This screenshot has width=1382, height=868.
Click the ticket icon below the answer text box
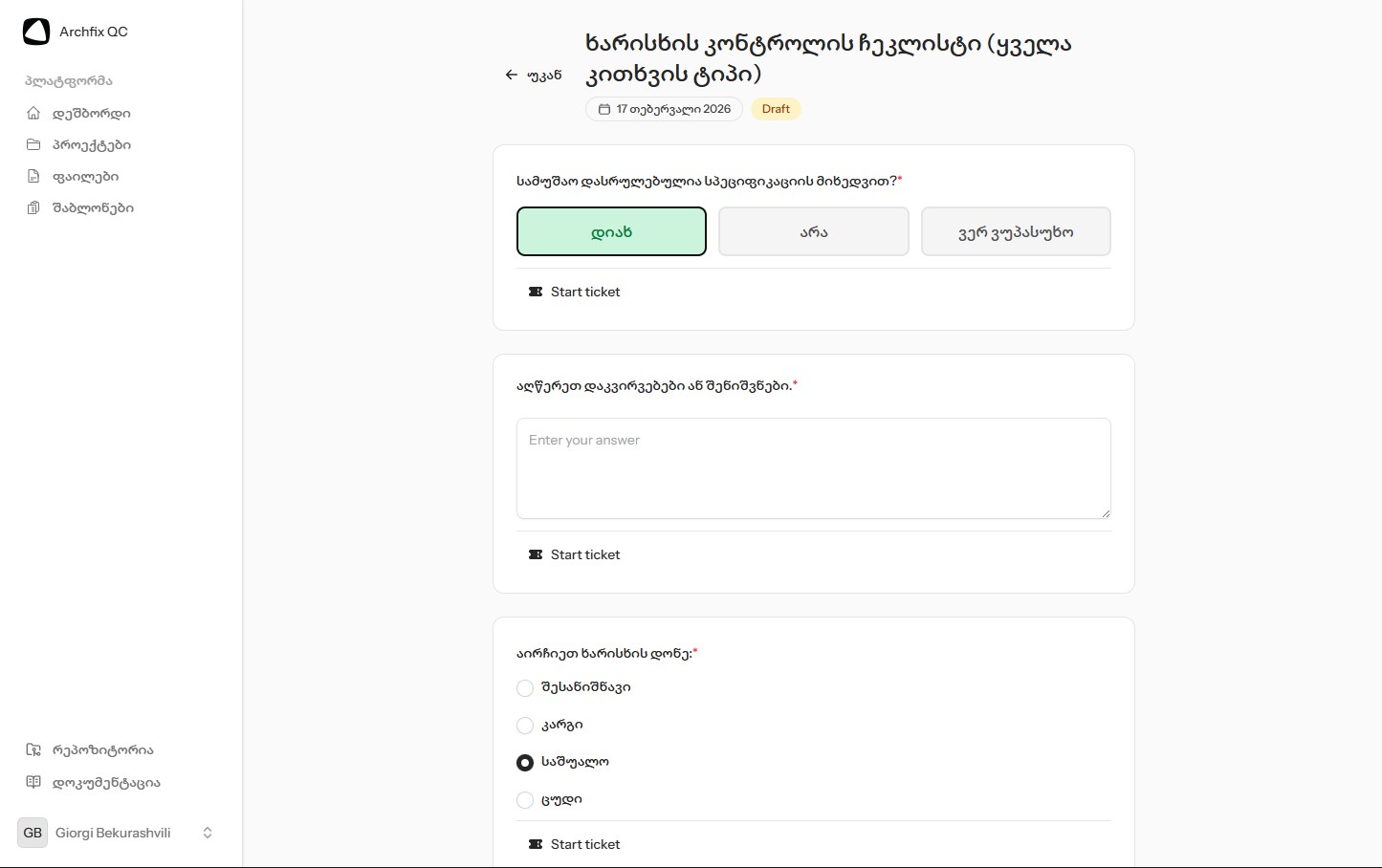pyautogui.click(x=536, y=553)
